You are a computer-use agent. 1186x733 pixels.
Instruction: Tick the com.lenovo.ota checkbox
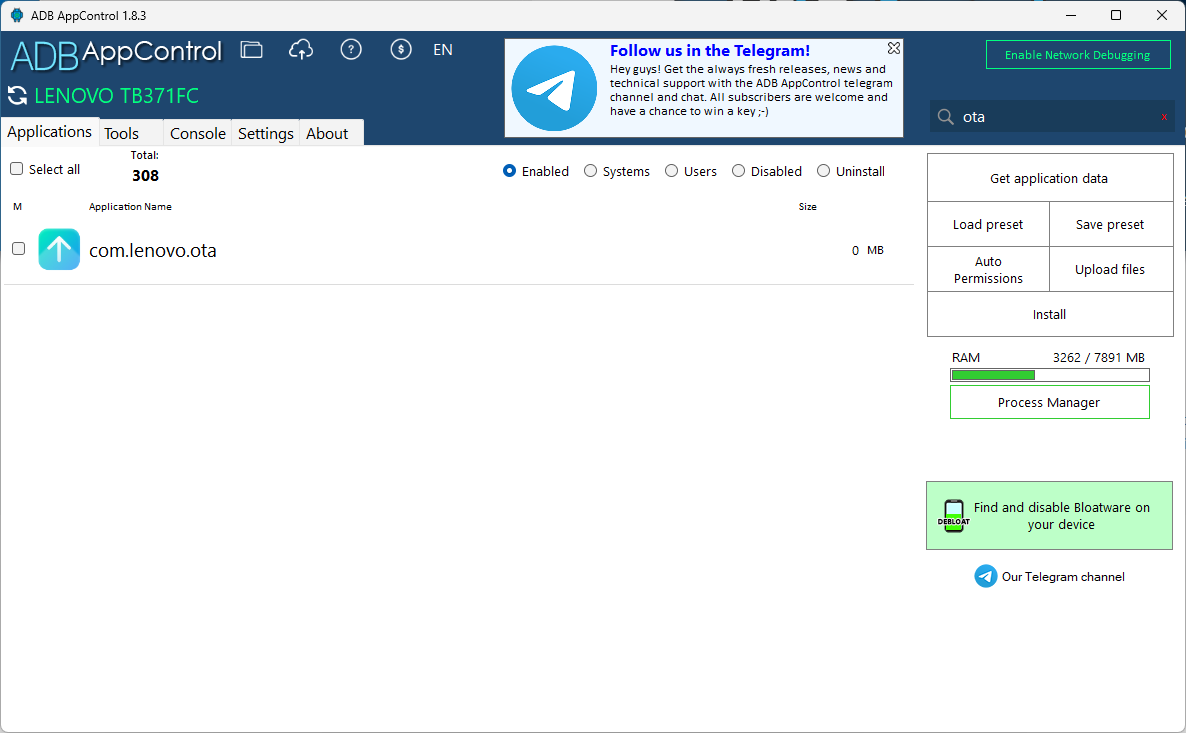point(19,248)
